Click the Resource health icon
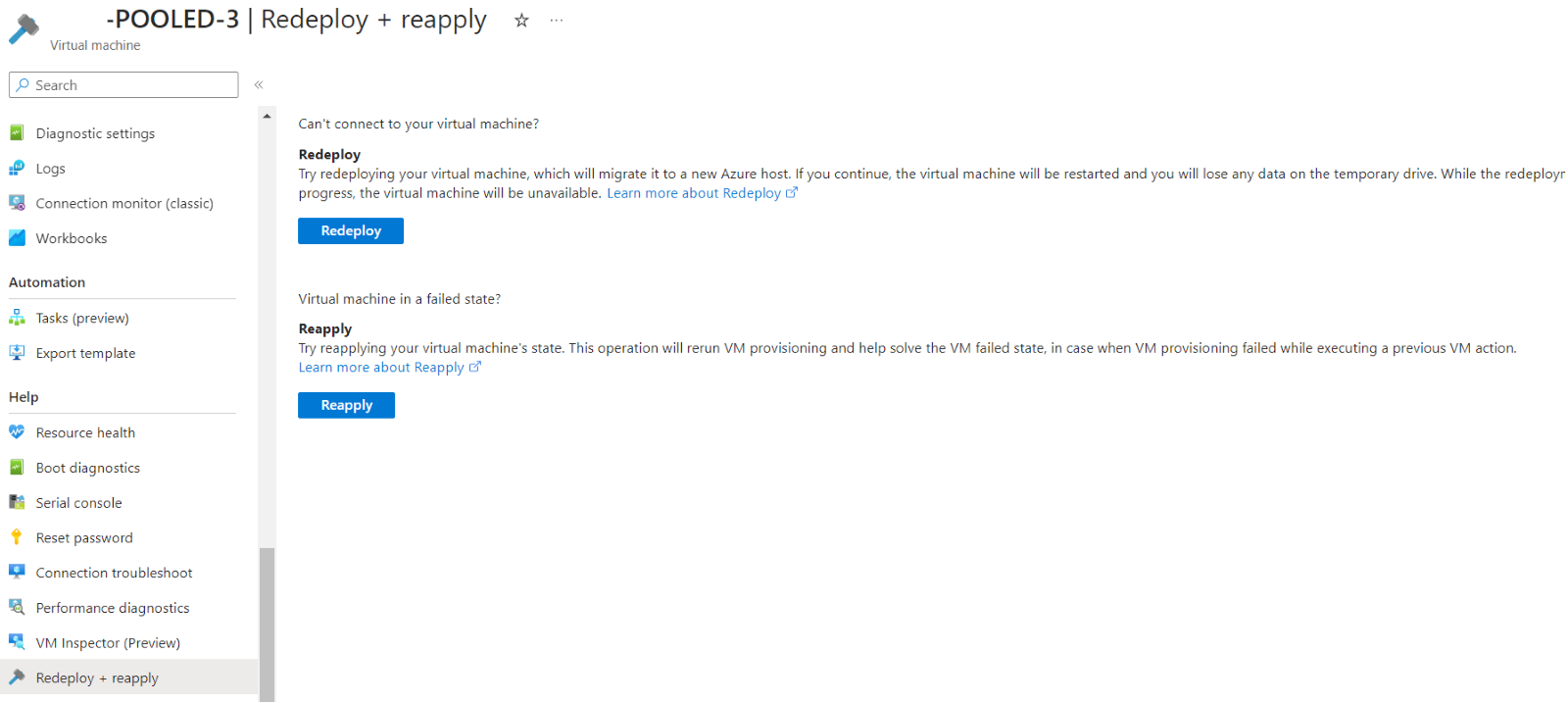This screenshot has width=1568, height=703. point(18,431)
